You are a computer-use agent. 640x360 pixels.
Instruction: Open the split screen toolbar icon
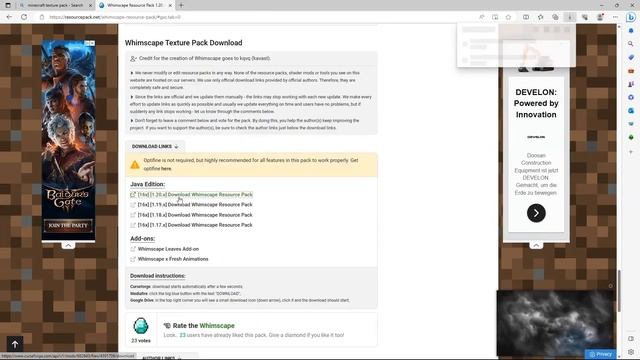point(526,17)
